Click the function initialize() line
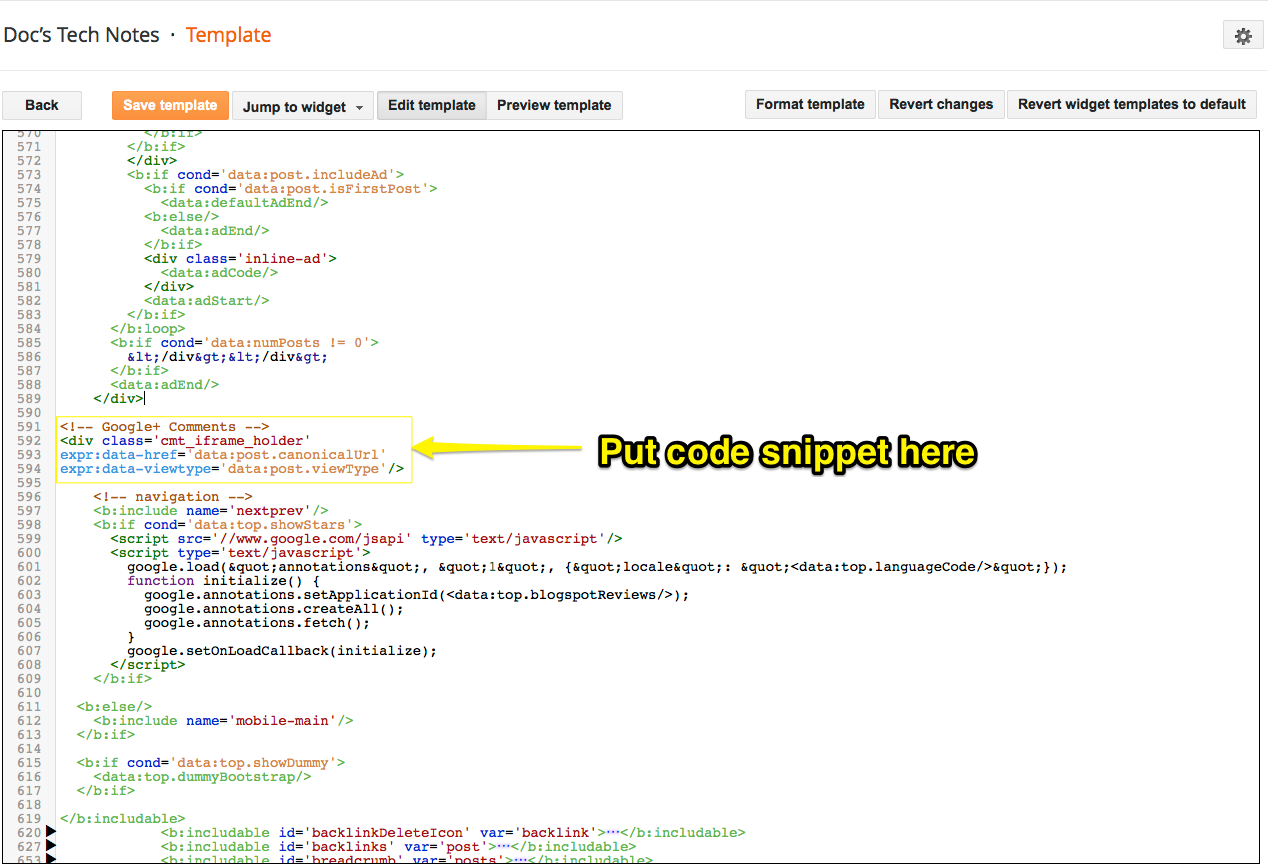 223,580
